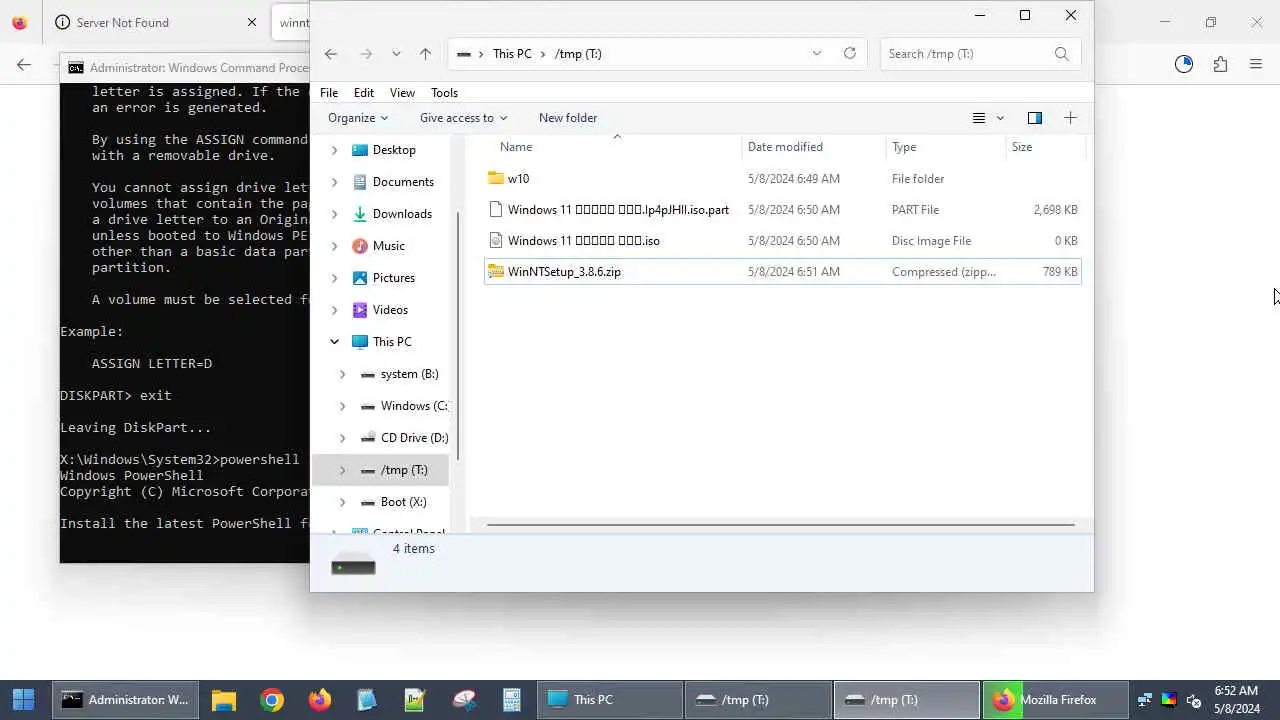Click the navigation pane vertical scrollbar
The width and height of the screenshot is (1280, 720).
[458, 335]
